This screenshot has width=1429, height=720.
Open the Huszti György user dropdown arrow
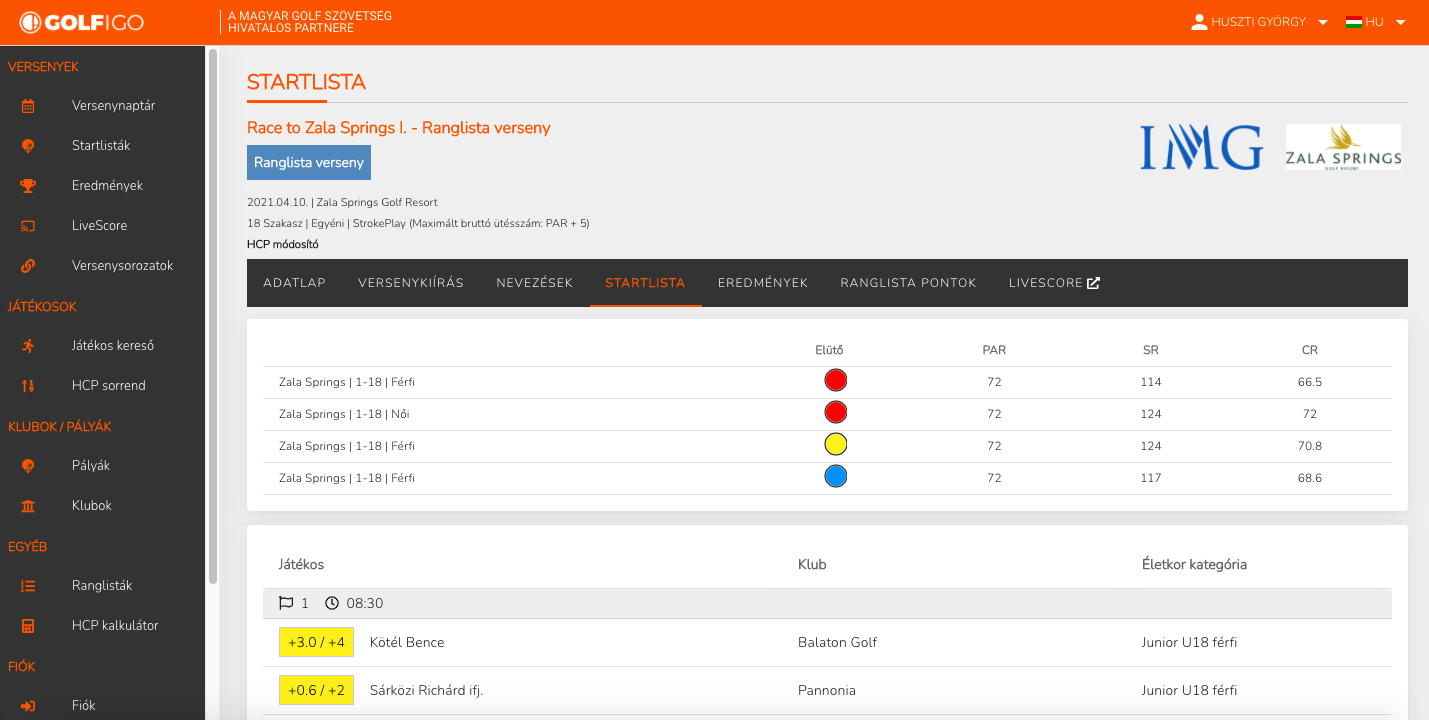[1323, 22]
